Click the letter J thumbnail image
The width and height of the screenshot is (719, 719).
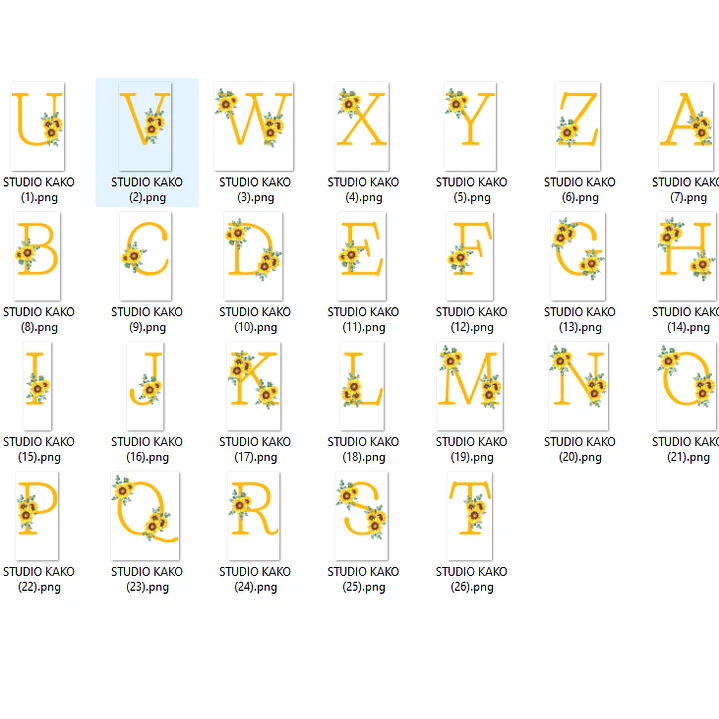(x=145, y=386)
